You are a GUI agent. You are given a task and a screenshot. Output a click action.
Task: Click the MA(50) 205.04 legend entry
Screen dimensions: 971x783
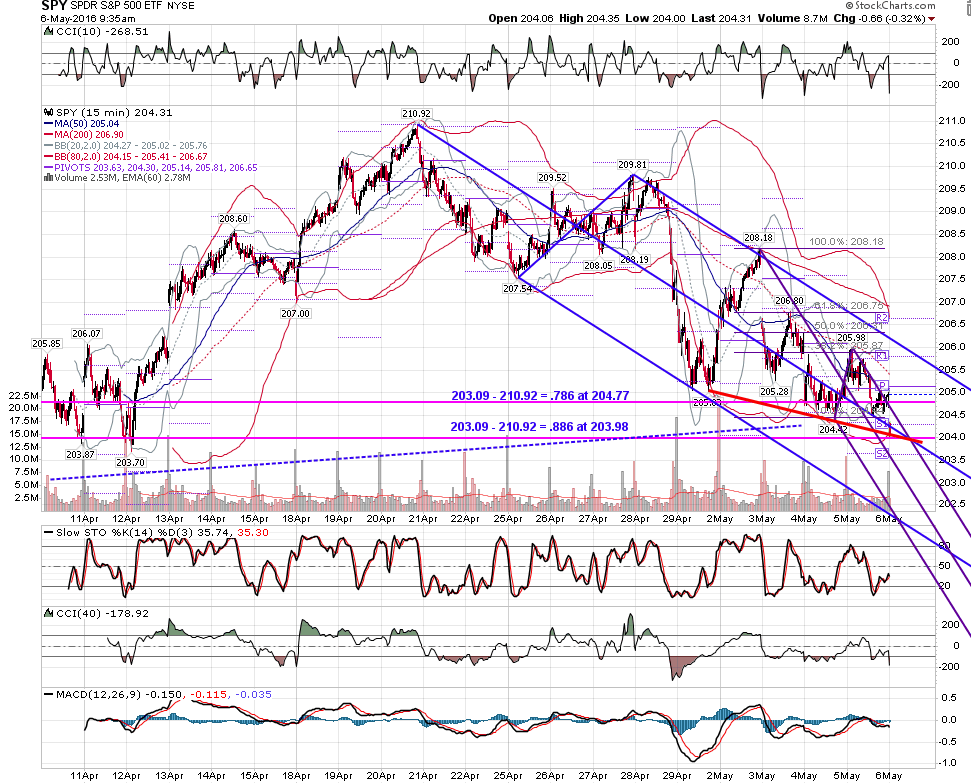tap(82, 124)
